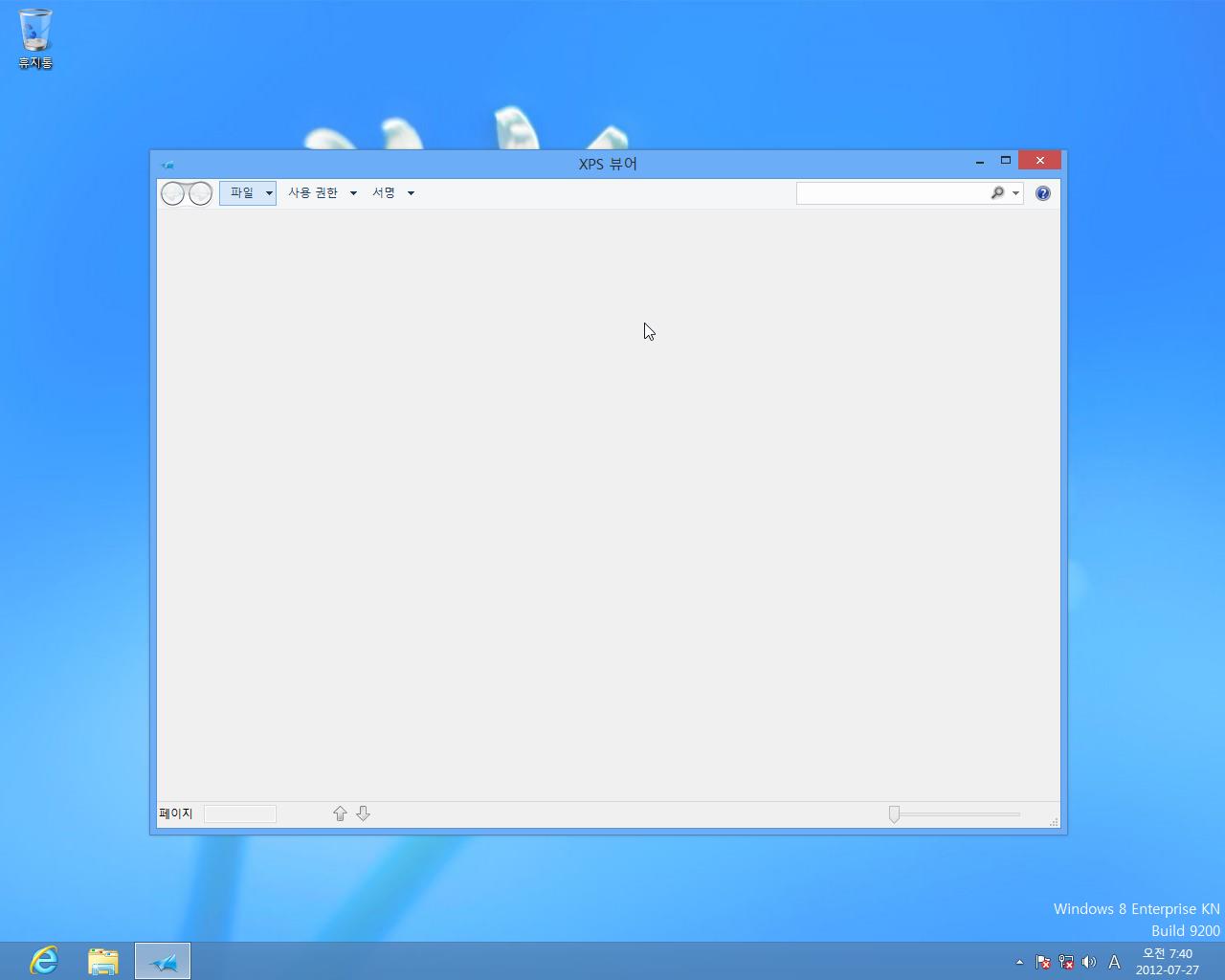Open the 파일 menu
Image resolution: width=1225 pixels, height=980 pixels.
tap(248, 193)
